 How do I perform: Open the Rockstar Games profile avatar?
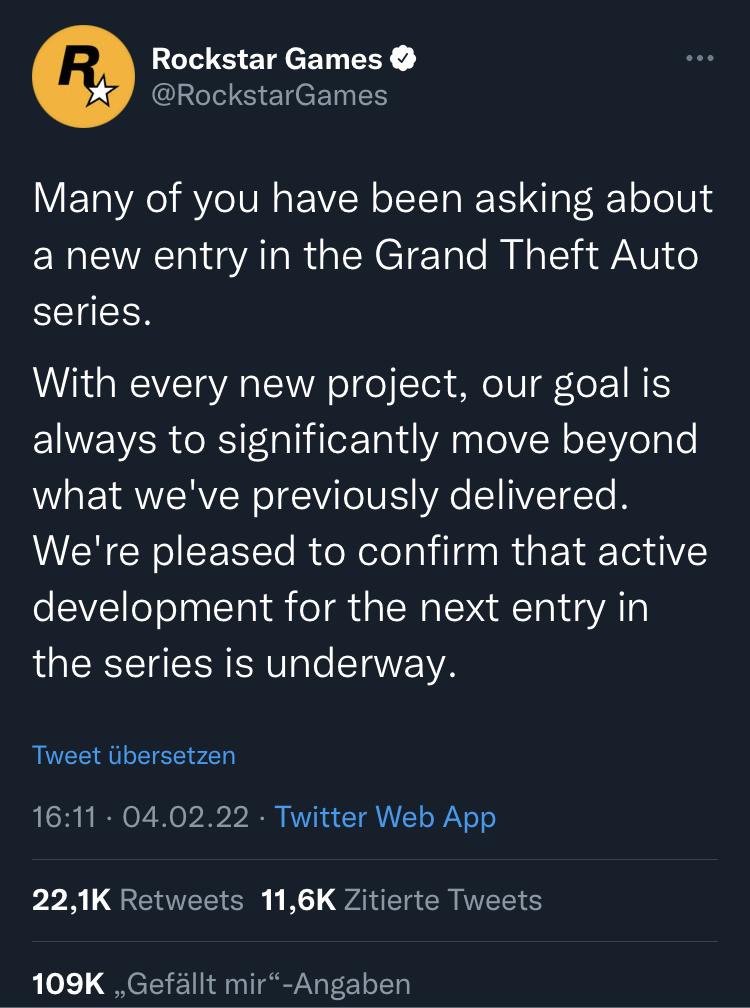[83, 76]
